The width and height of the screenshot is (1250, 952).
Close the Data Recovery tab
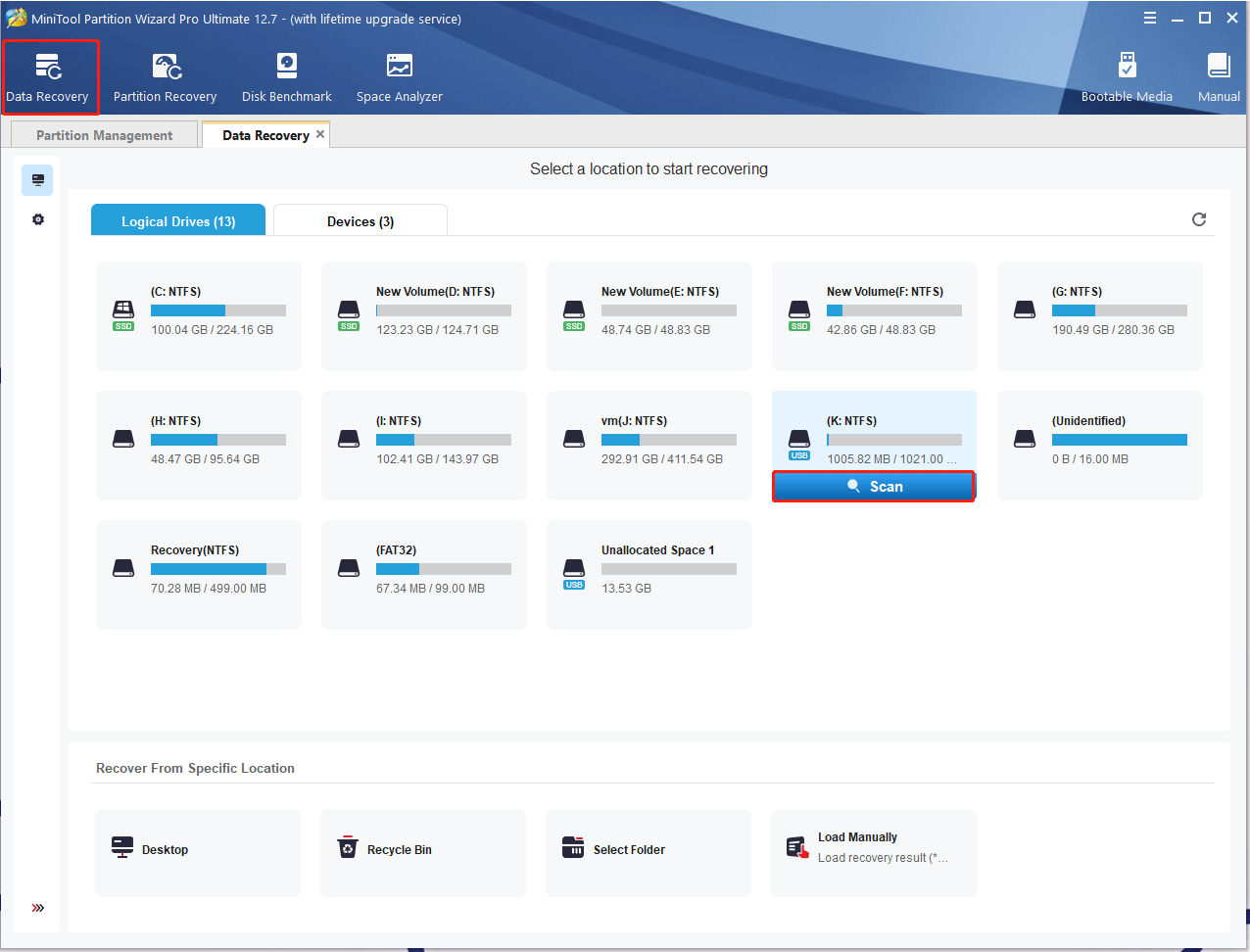(320, 134)
